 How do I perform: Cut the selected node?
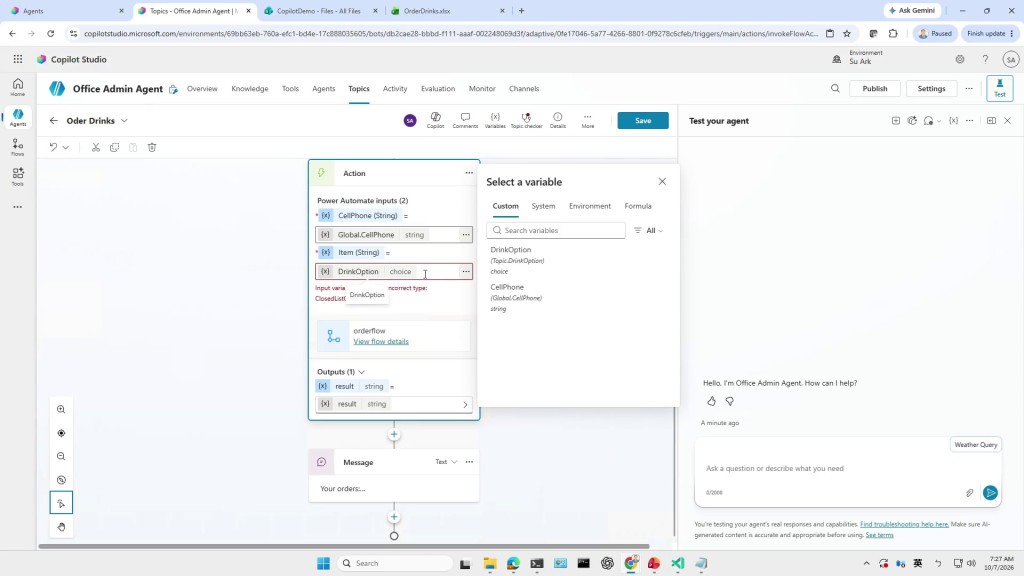pos(96,148)
